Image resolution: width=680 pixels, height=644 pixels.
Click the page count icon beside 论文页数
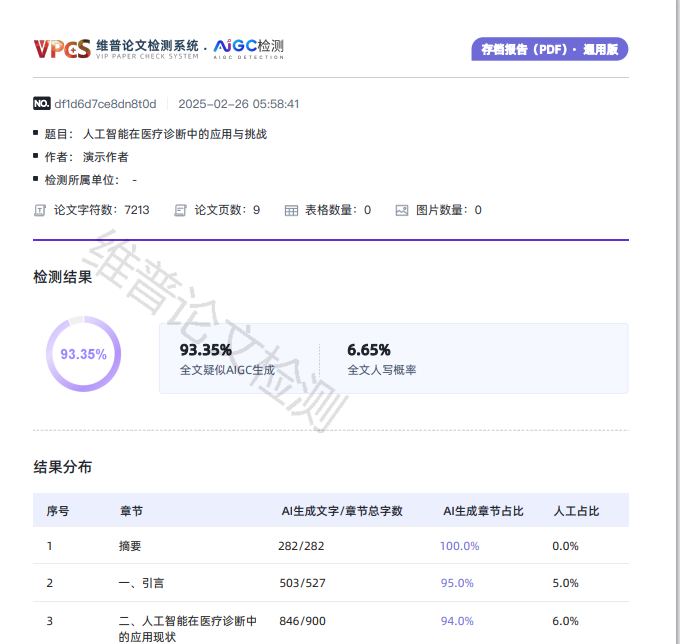(180, 211)
